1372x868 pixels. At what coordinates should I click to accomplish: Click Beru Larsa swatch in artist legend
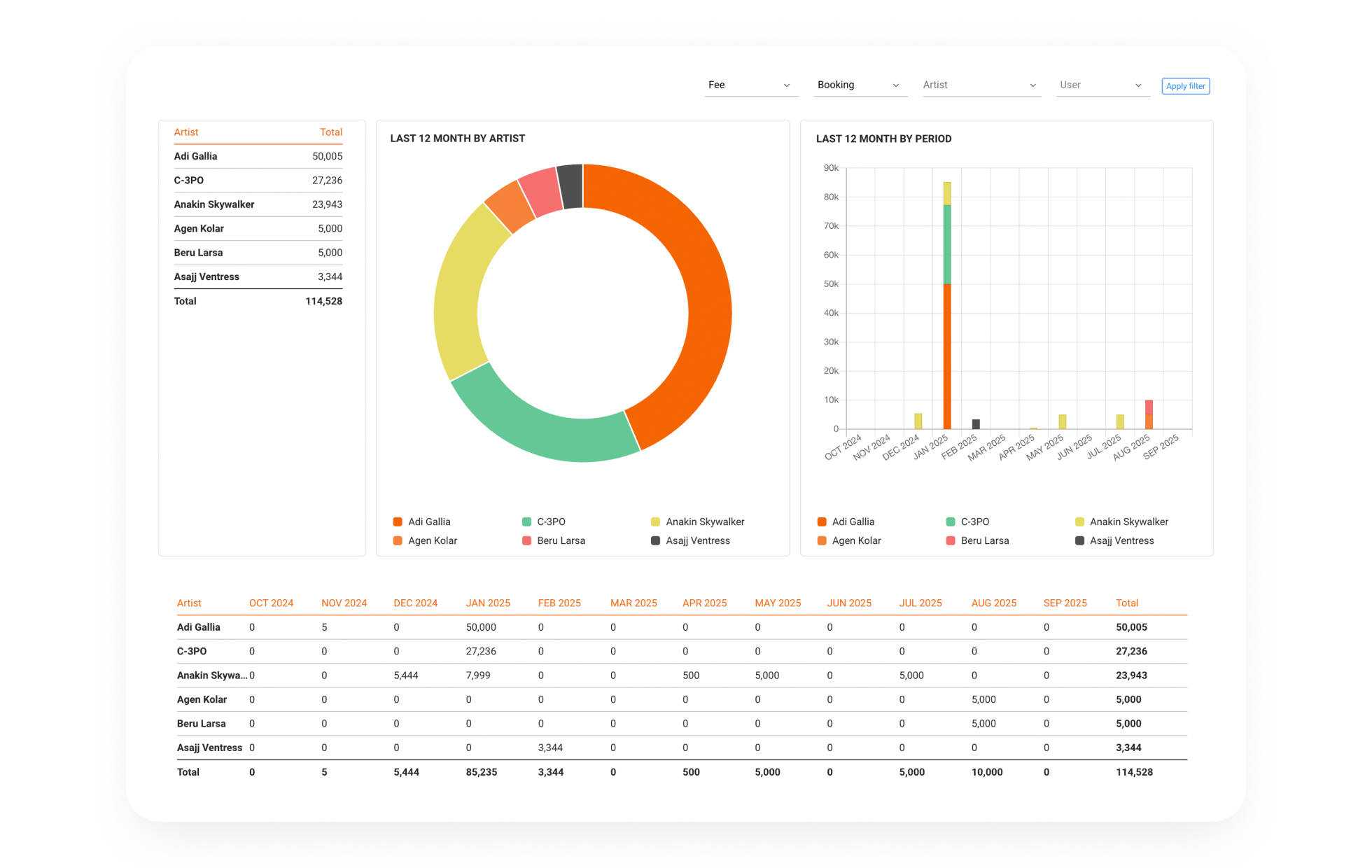pyautogui.click(x=526, y=540)
